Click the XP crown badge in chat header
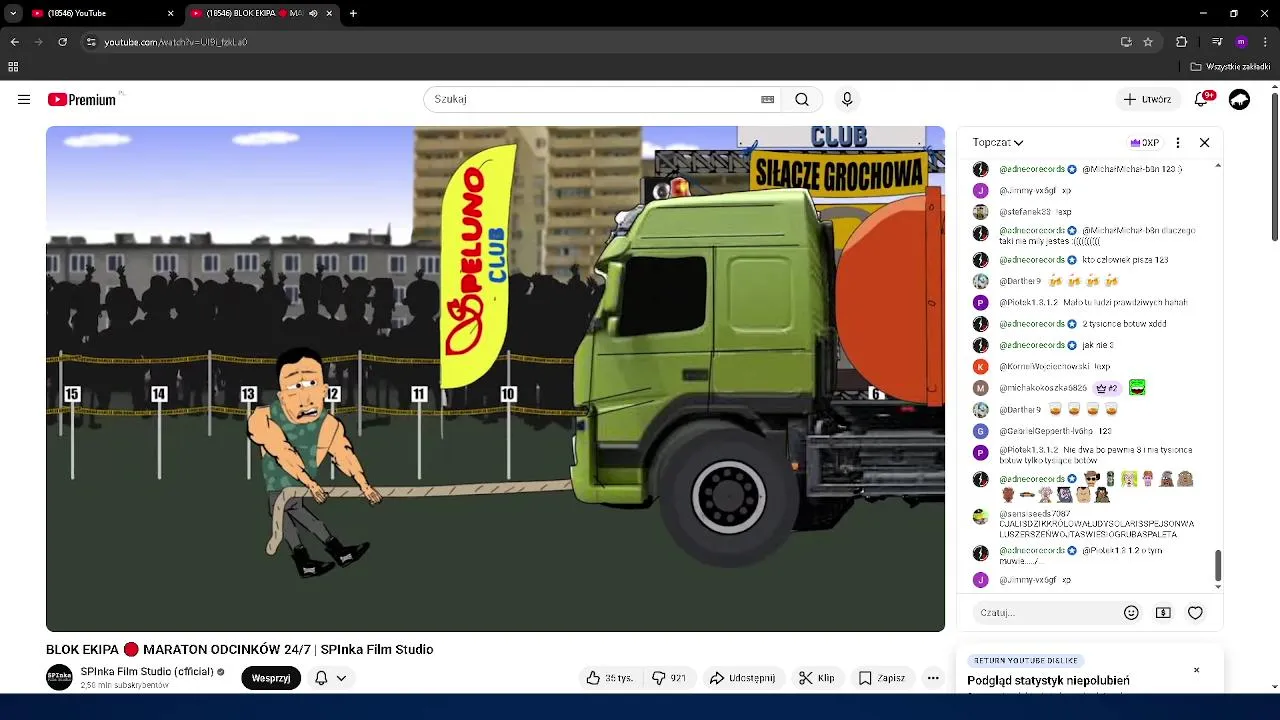1280x720 pixels. point(1145,142)
